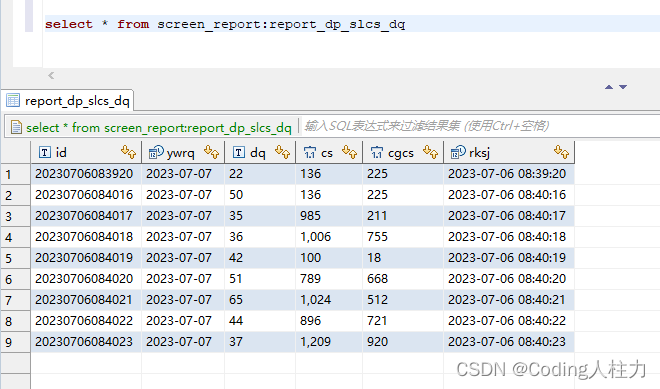Select row number 6 header
This screenshot has width=660, height=389.
tap(15, 279)
